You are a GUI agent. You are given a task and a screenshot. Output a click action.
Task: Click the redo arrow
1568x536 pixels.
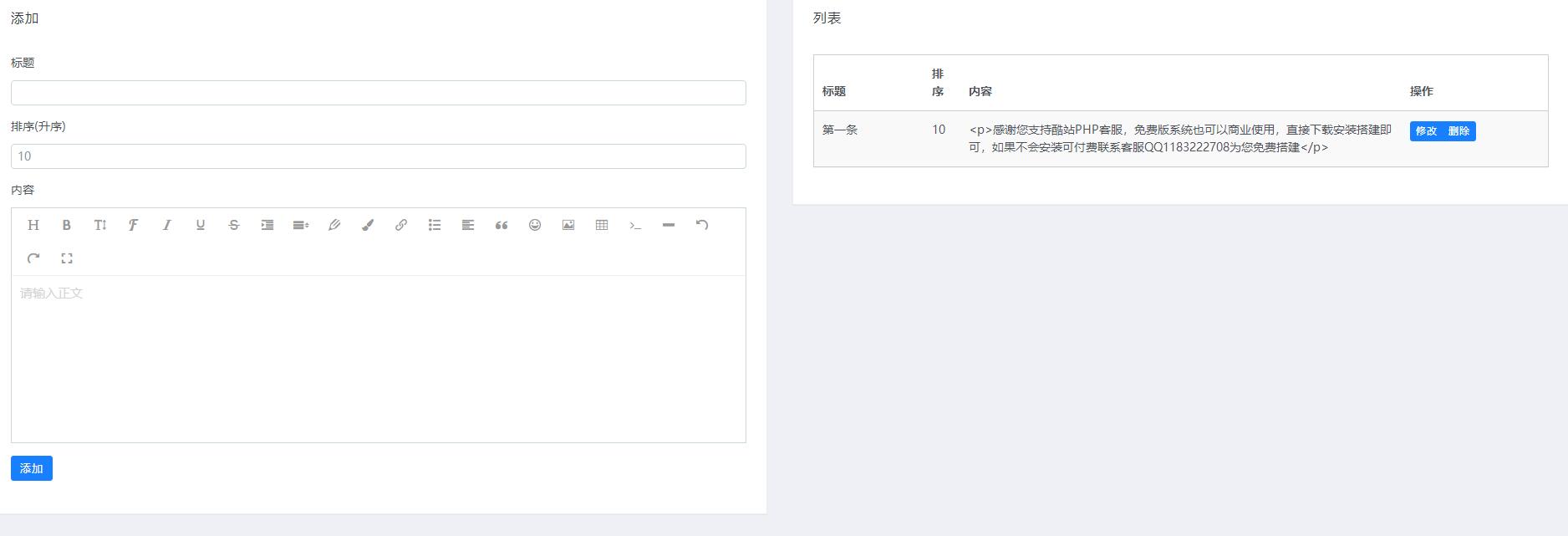(x=33, y=258)
